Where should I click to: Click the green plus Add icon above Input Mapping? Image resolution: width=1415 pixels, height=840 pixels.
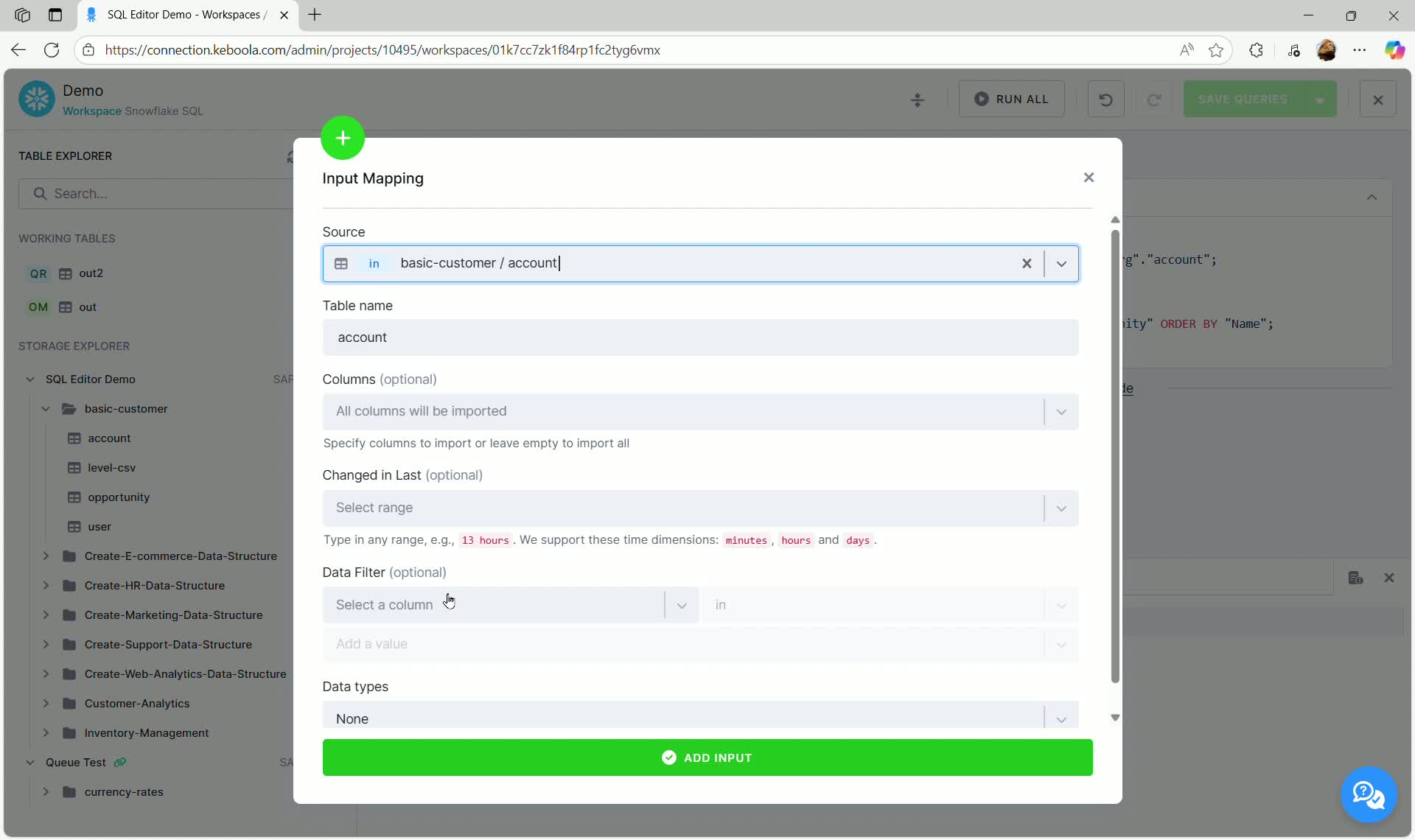pyautogui.click(x=342, y=137)
